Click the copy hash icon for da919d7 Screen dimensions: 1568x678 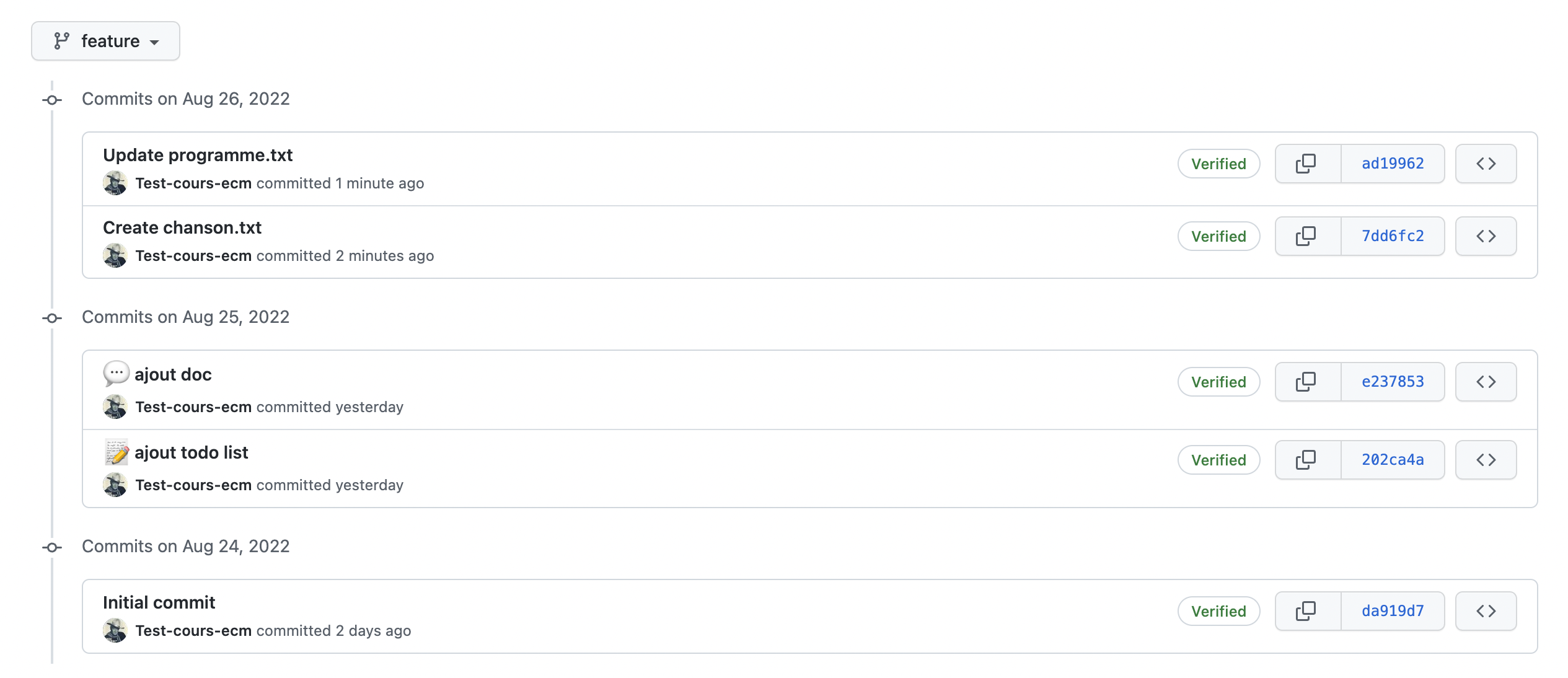click(x=1306, y=610)
